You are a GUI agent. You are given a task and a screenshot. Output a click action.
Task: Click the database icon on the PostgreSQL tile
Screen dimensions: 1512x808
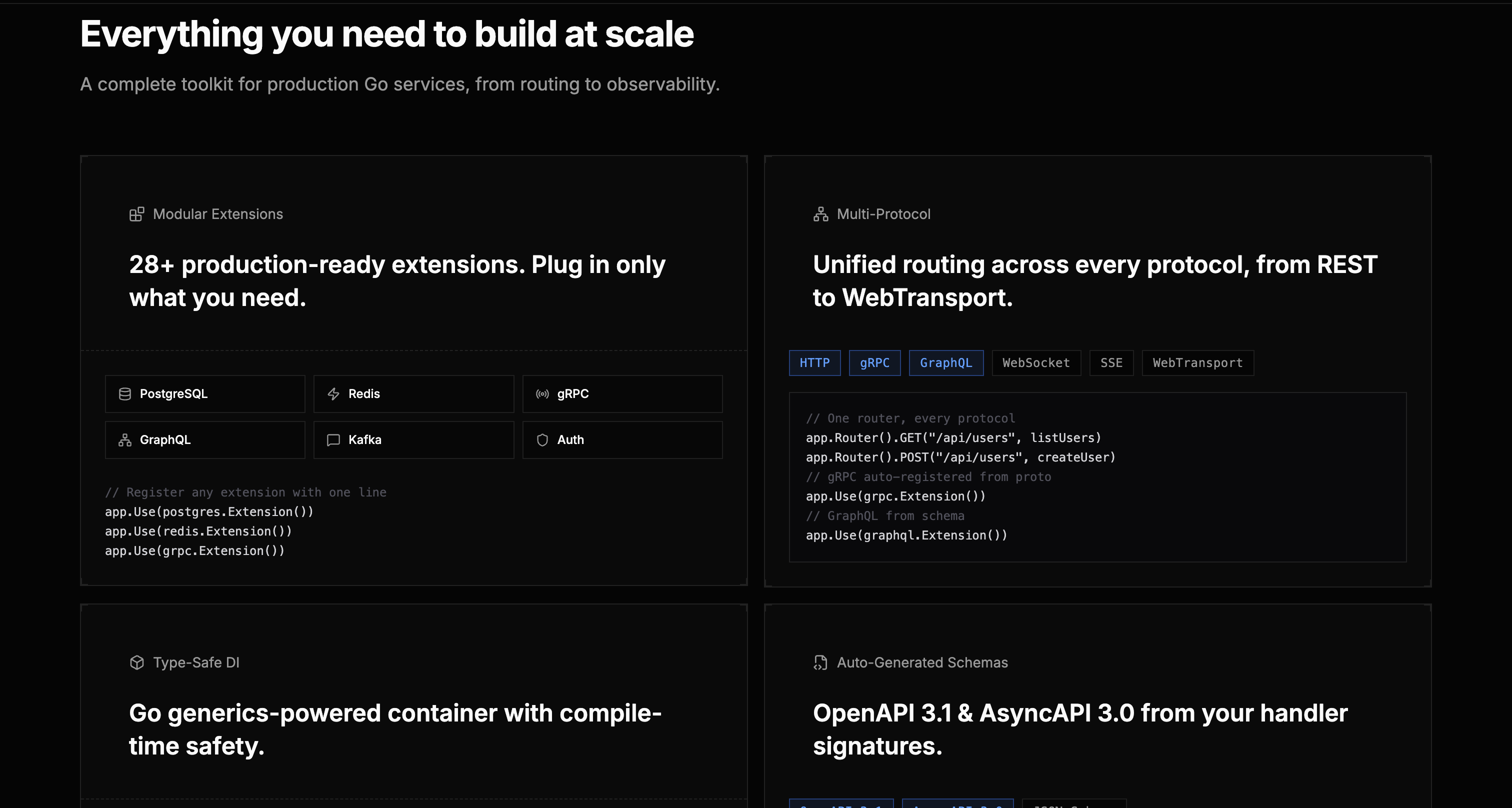(124, 393)
